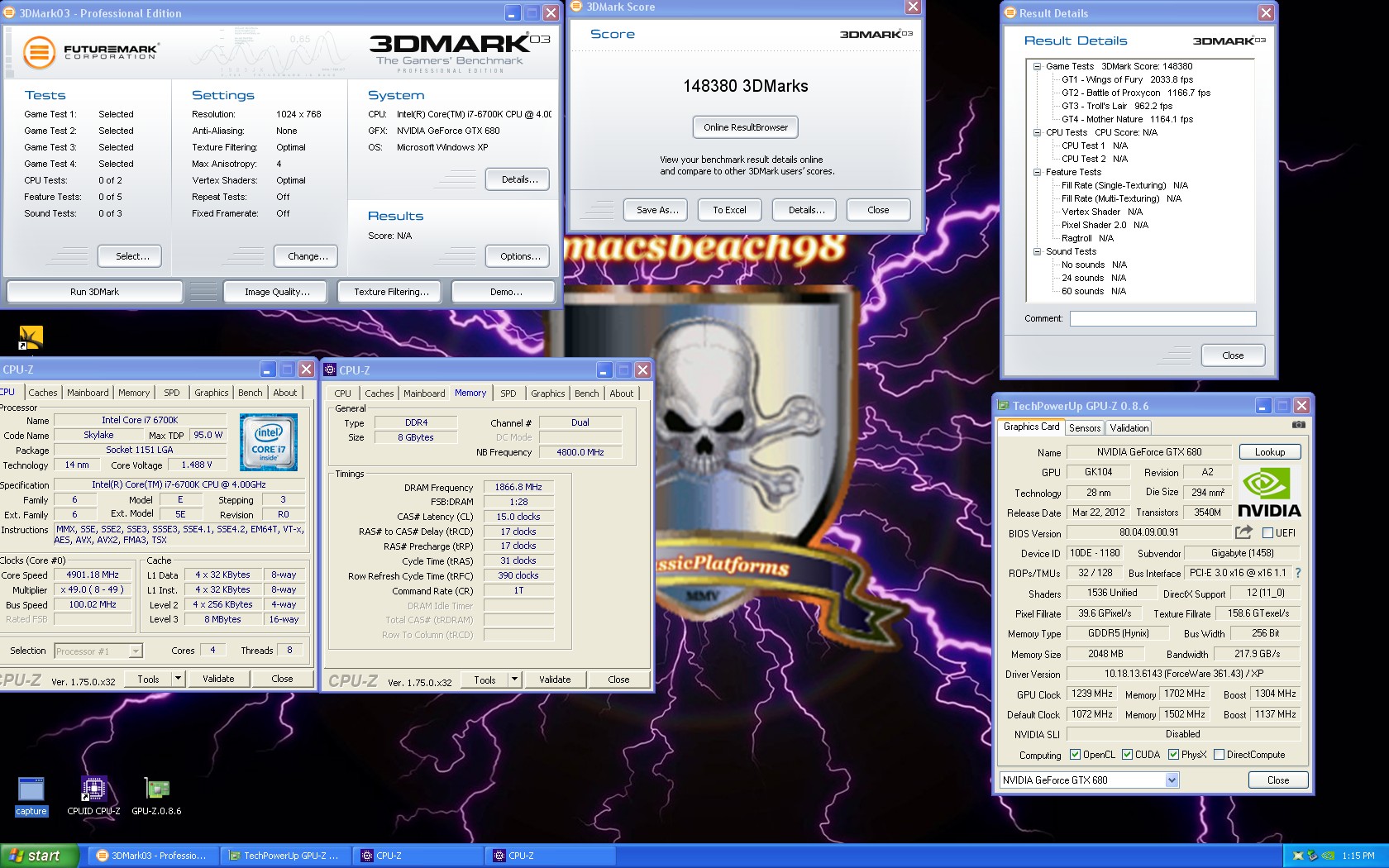This screenshot has width=1389, height=868.
Task: Click the Texture Filtering button
Action: tap(390, 292)
